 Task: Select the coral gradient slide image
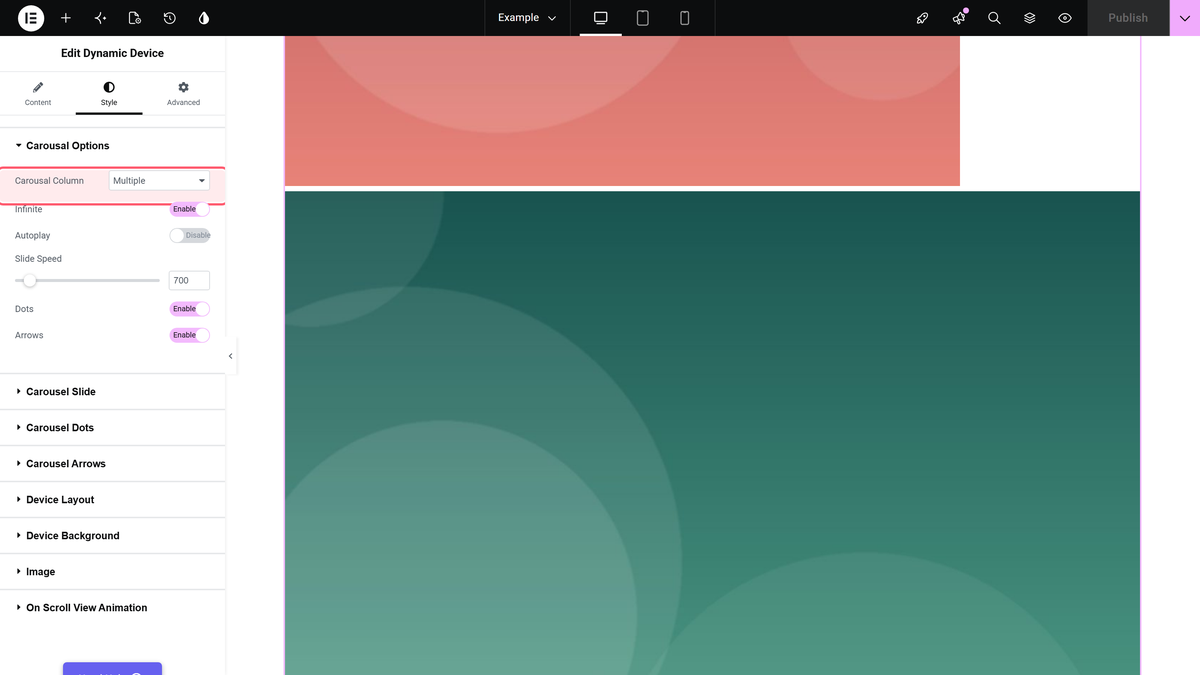click(622, 111)
